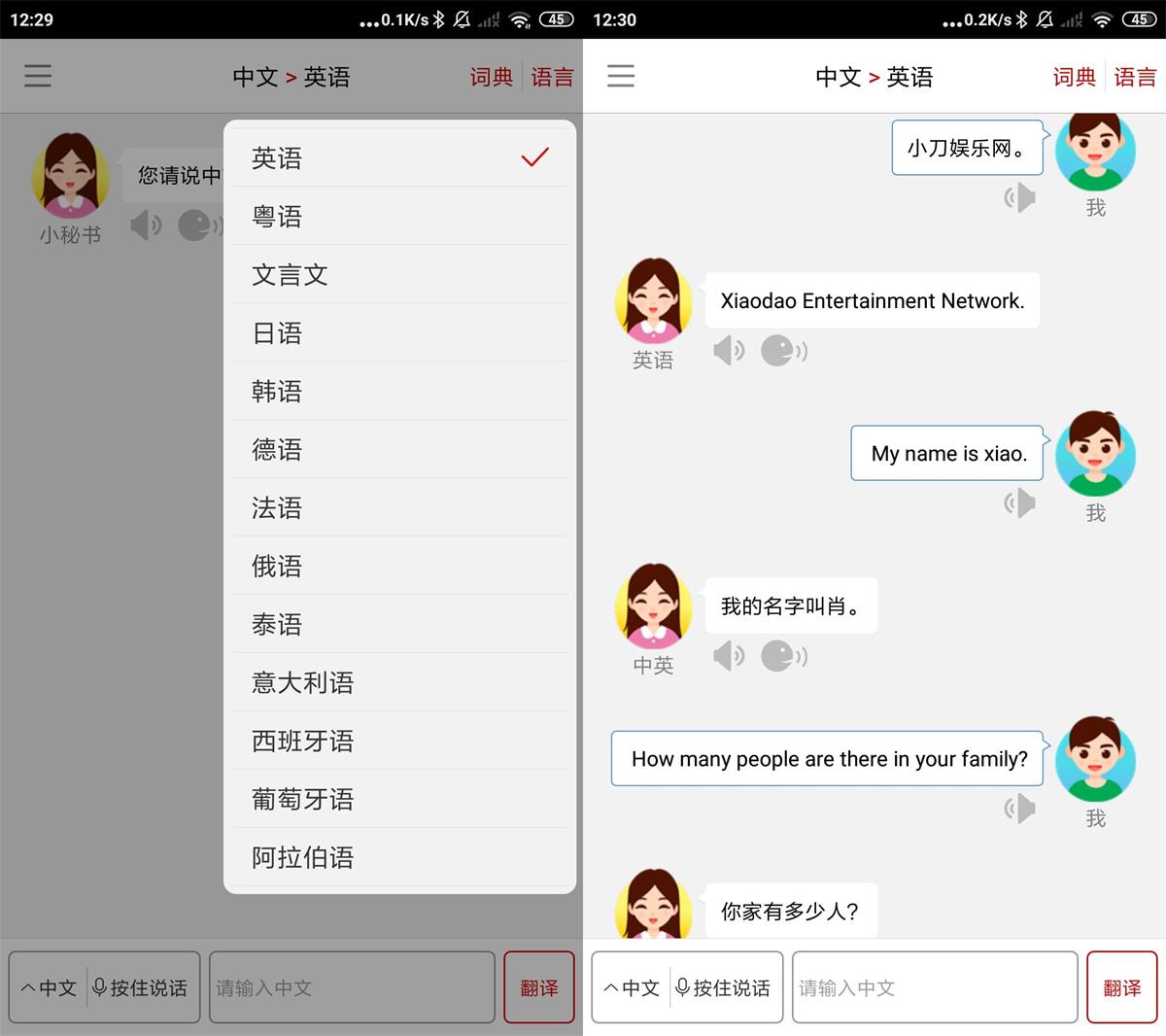The image size is (1166, 1036).
Task: Play audio under How many people message
Action: [1019, 808]
